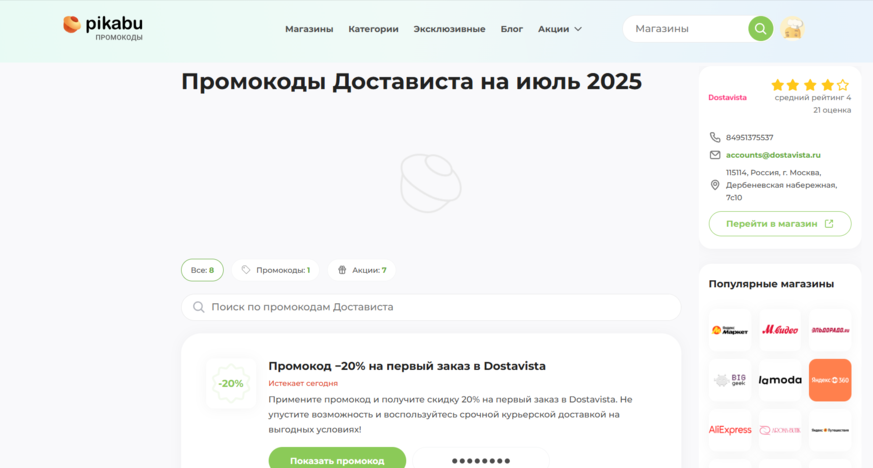The image size is (873, 468).
Task: Focus the Поиск по промокодам Достависта field
Action: 431,307
